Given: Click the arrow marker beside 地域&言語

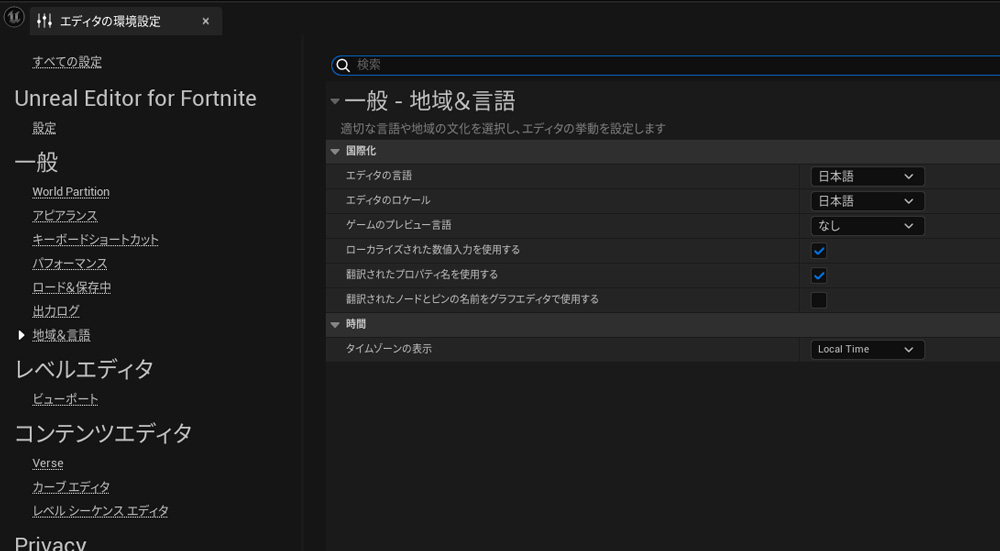Looking at the screenshot, I should click(x=22, y=335).
